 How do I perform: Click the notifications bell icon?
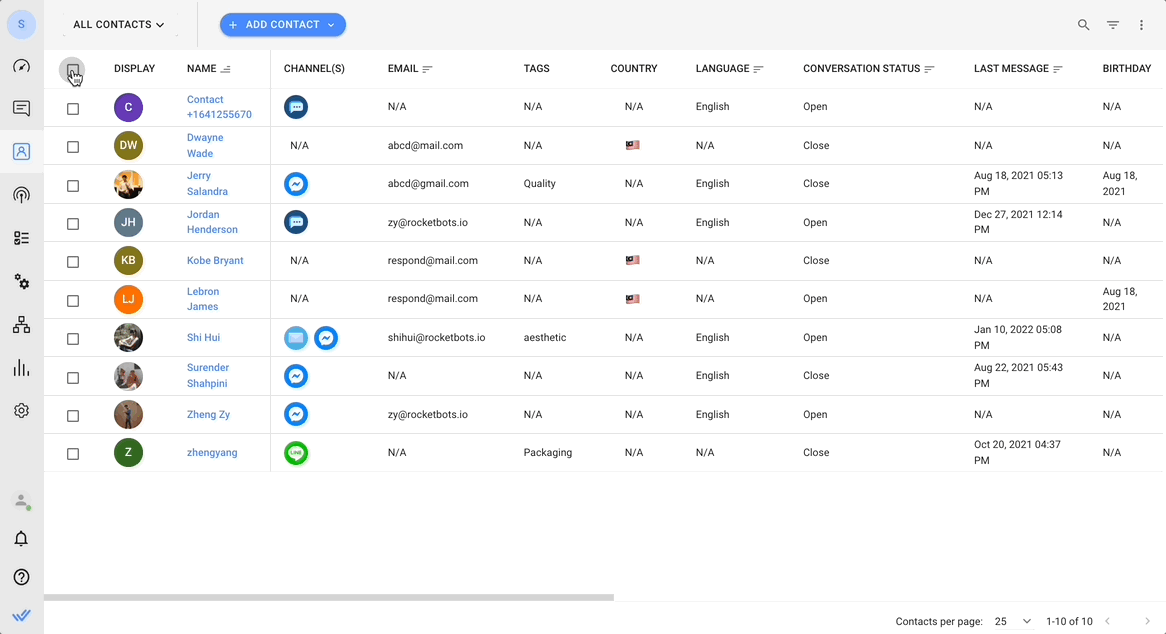tap(22, 538)
